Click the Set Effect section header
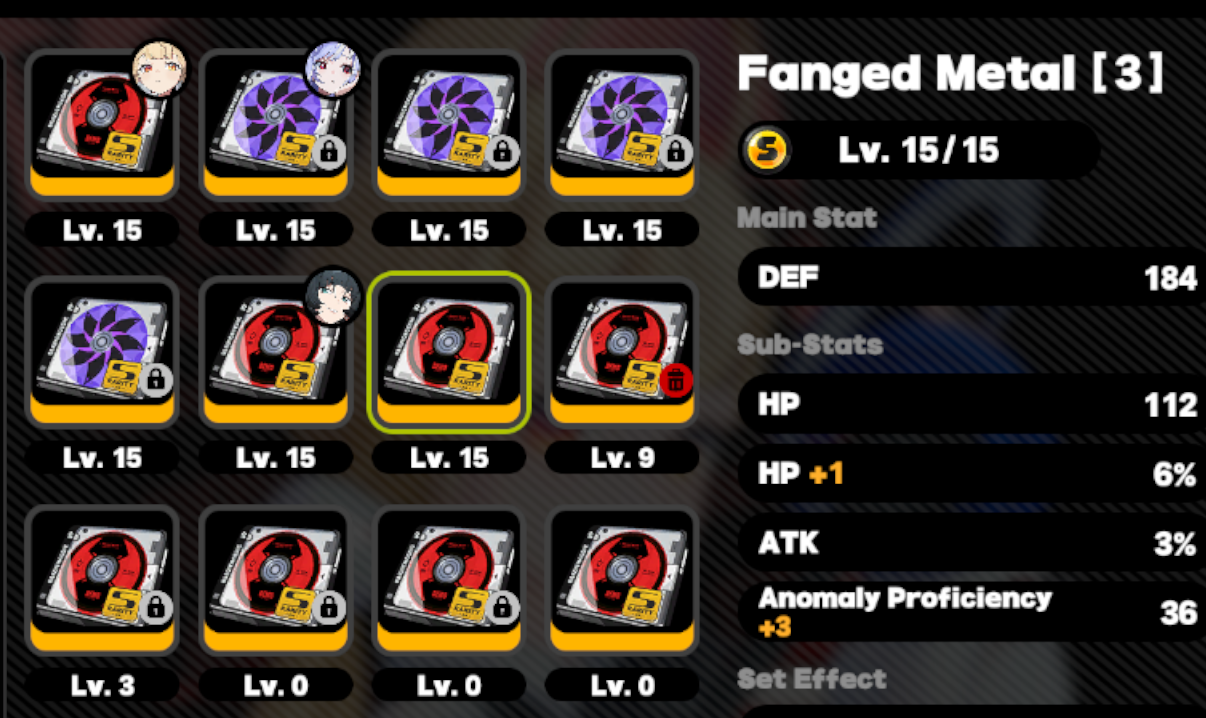This screenshot has height=718, width=1206. pyautogui.click(x=812, y=679)
